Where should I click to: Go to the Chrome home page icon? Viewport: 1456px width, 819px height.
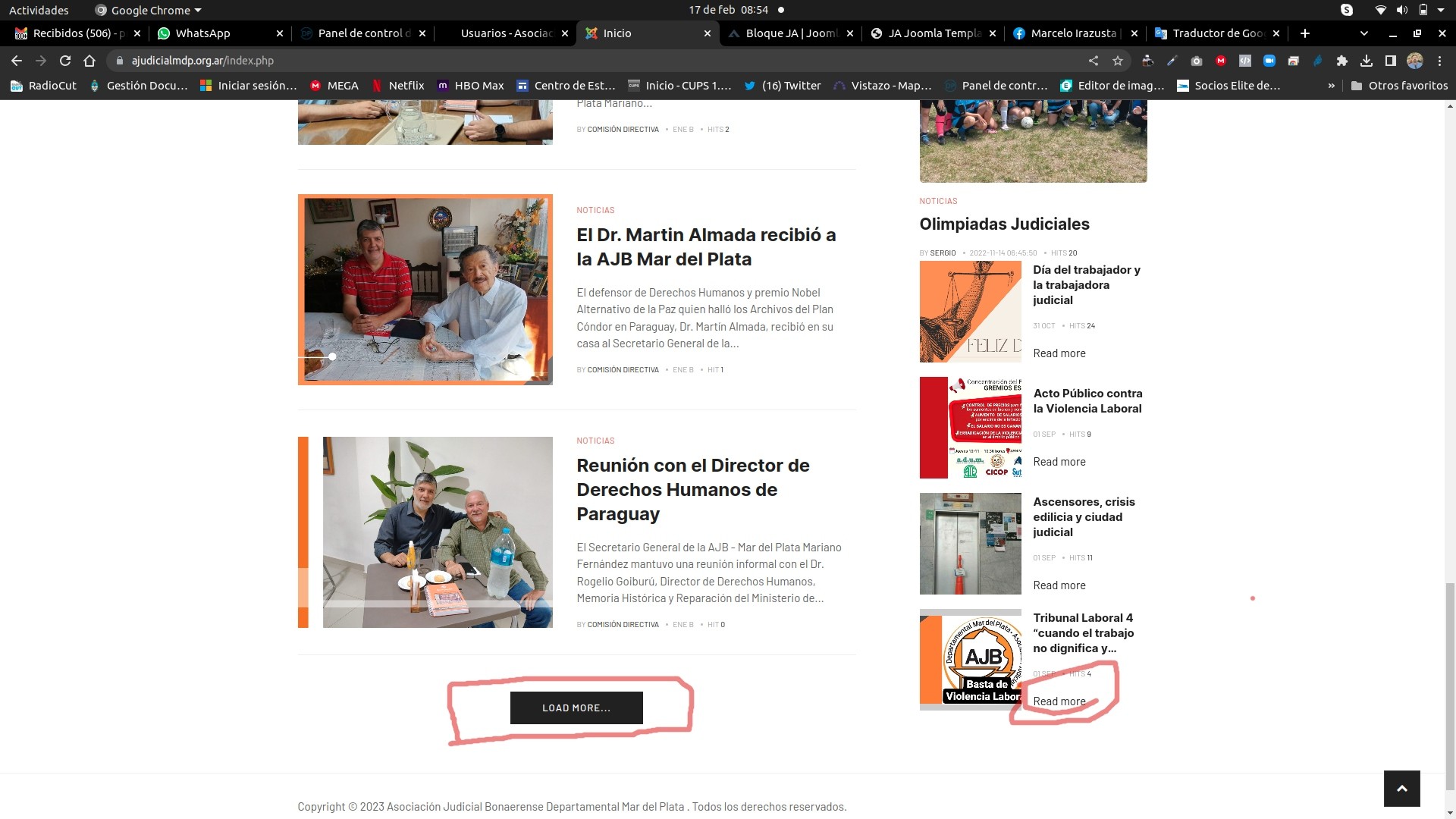pyautogui.click(x=89, y=61)
